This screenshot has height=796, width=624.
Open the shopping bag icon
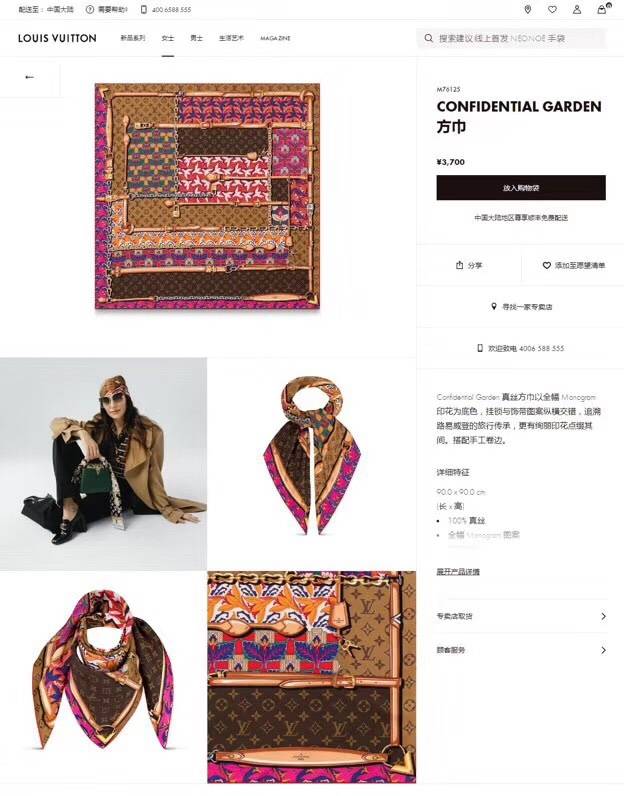click(602, 9)
